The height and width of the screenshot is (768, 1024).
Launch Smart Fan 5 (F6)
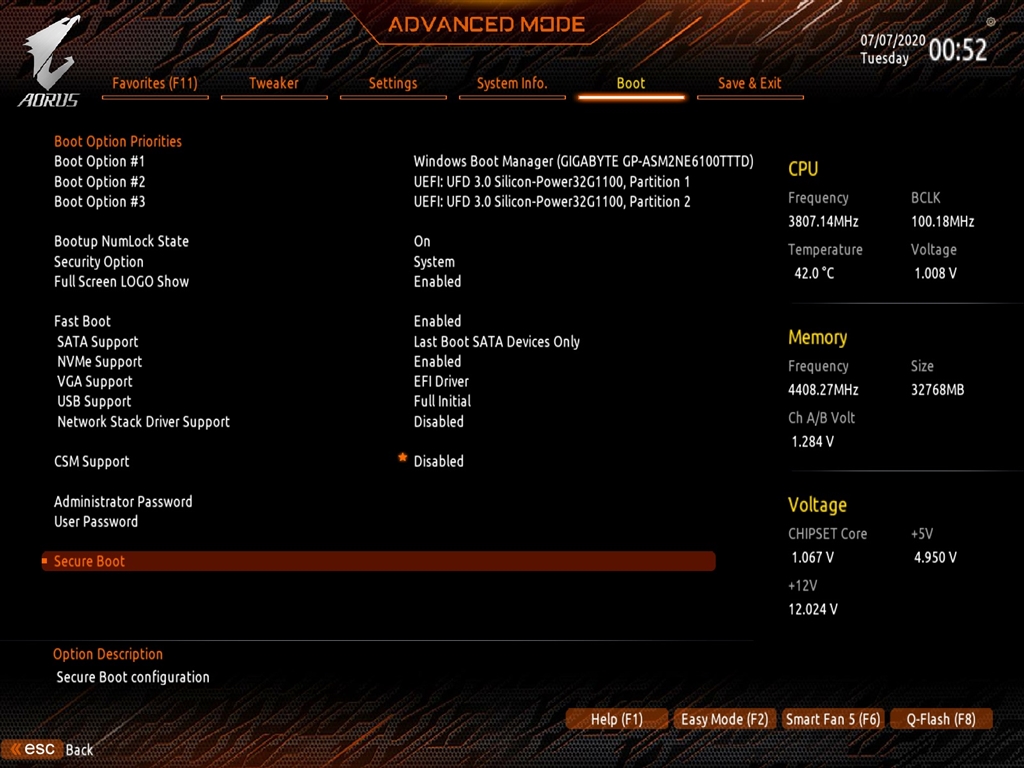[x=833, y=718]
